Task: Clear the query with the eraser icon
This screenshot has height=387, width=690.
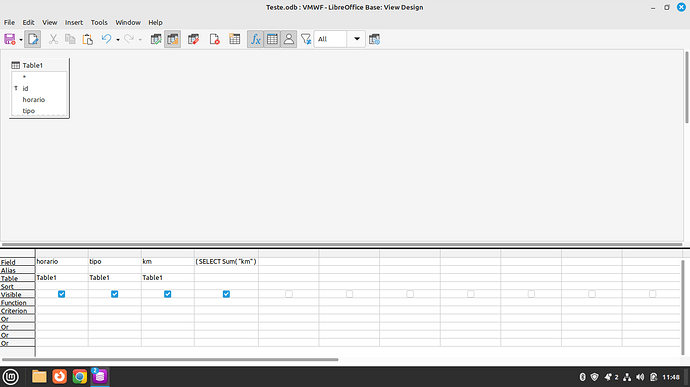Action: click(x=193, y=39)
